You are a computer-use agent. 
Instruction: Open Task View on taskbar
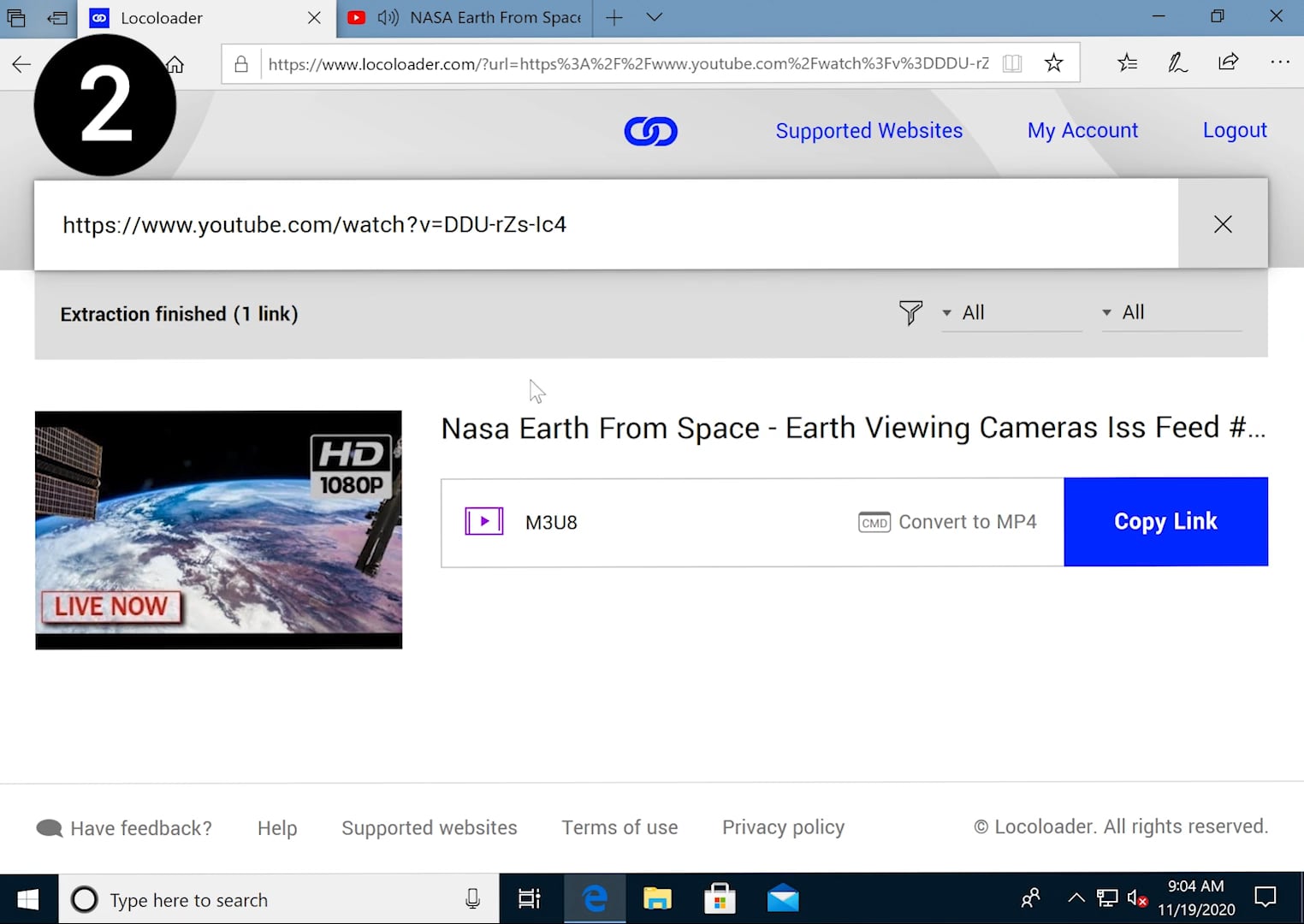530,899
